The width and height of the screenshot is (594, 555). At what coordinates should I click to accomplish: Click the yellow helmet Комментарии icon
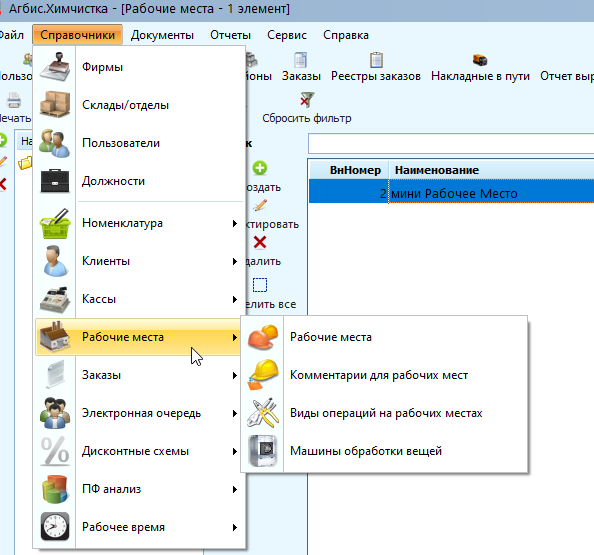pyautogui.click(x=263, y=375)
